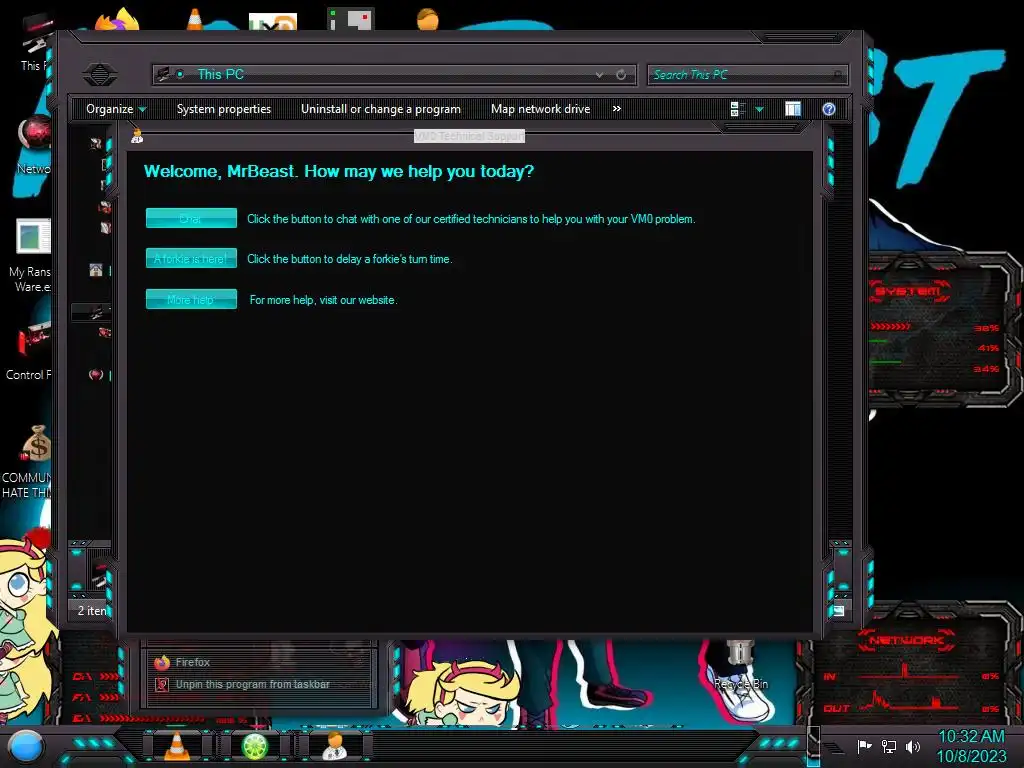The width and height of the screenshot is (1024, 768).
Task: Click the network tray icon
Action: (x=889, y=746)
